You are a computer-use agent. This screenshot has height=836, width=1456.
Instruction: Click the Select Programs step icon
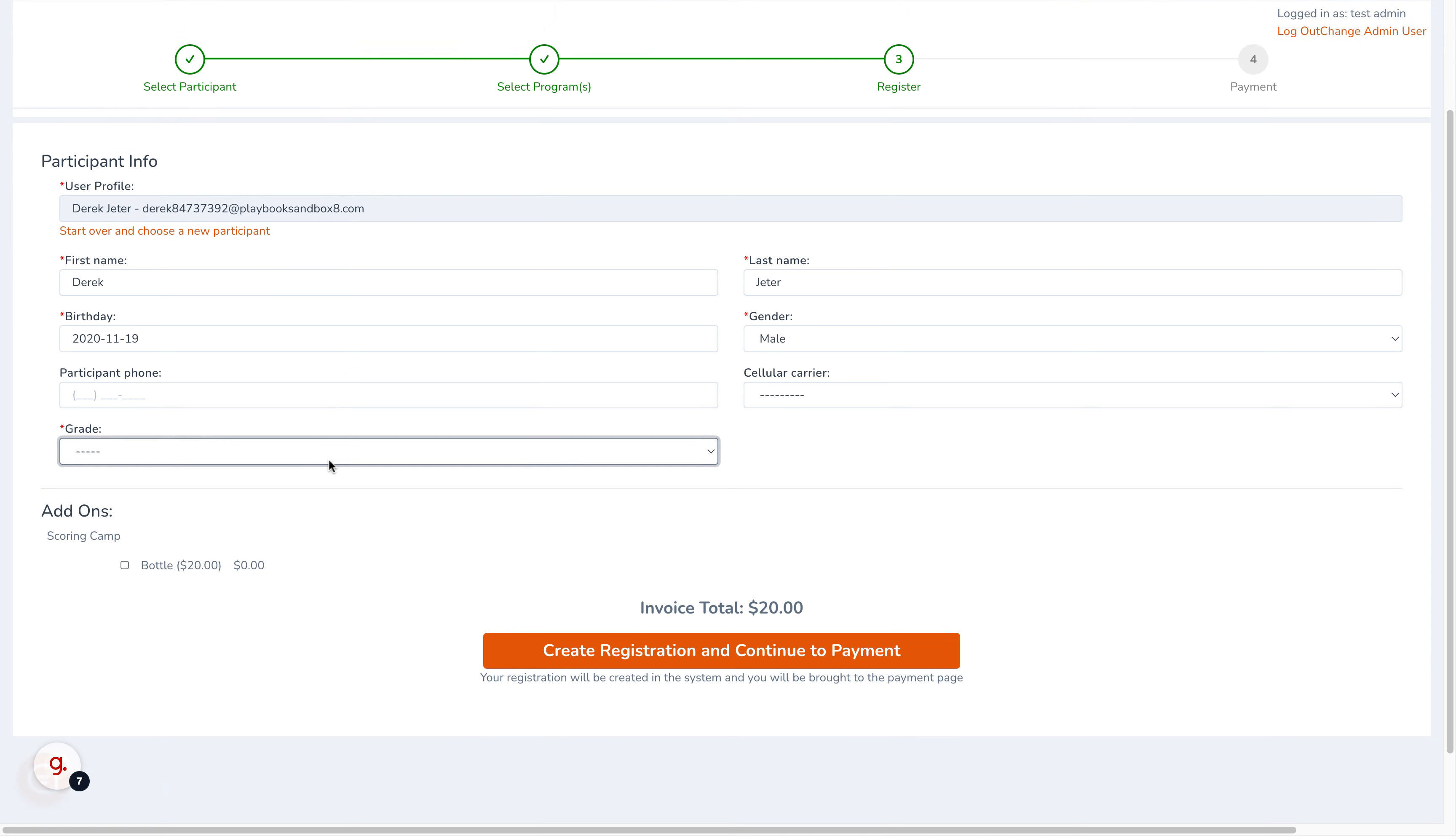(x=544, y=59)
